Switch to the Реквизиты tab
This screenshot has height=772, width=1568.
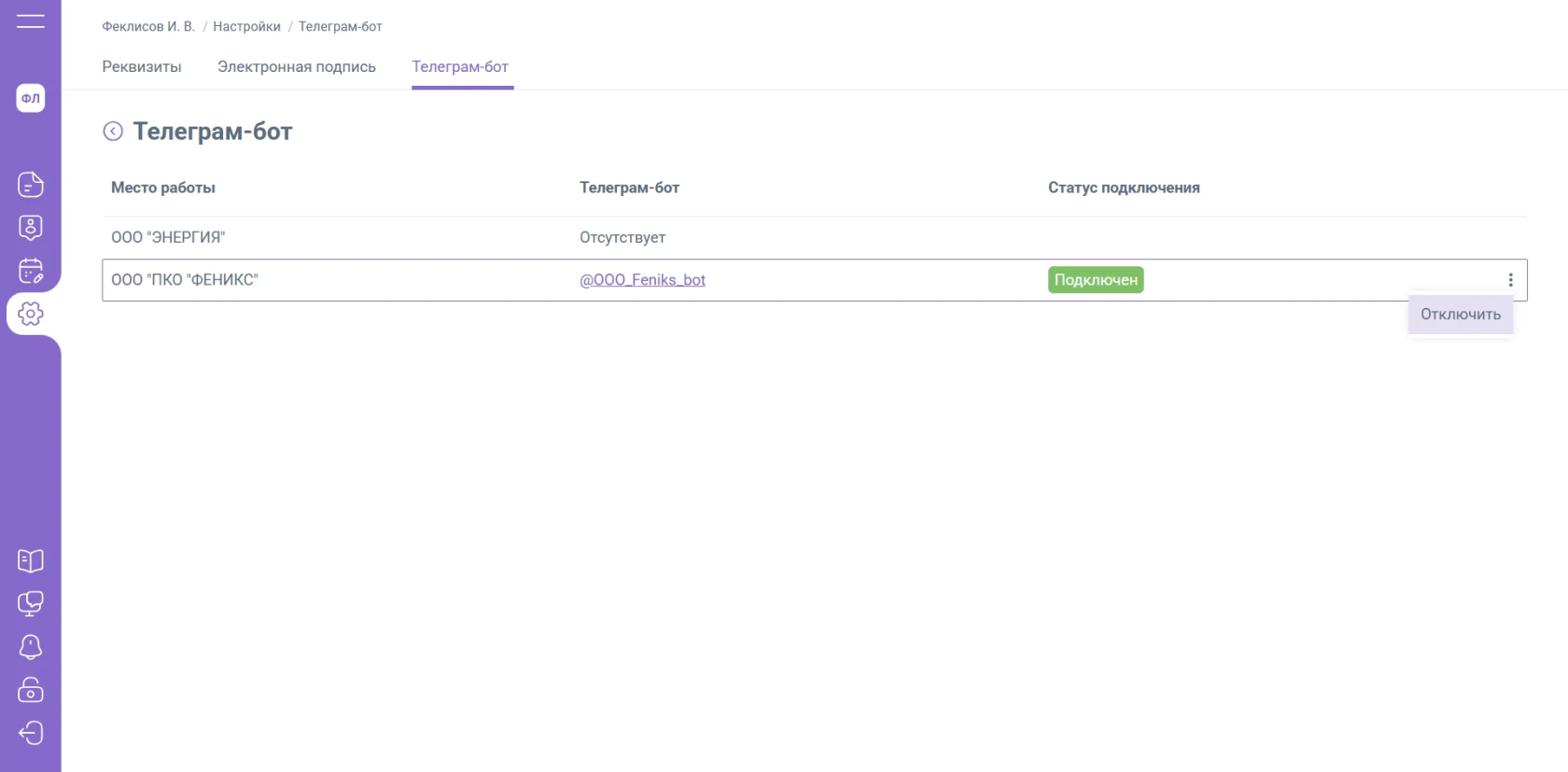tap(142, 67)
